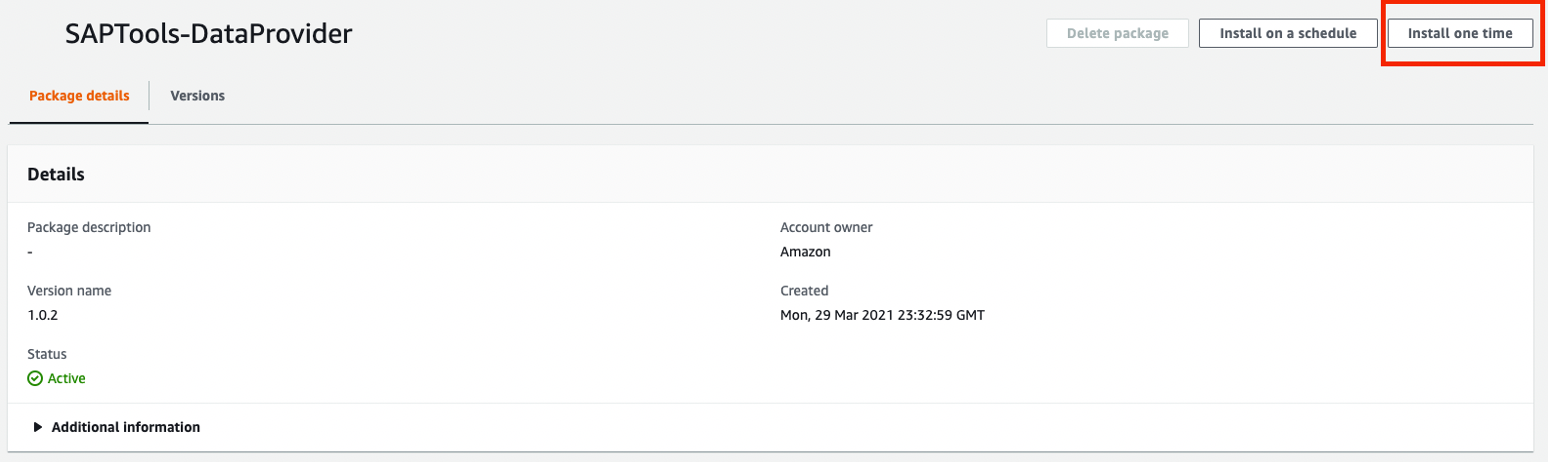The height and width of the screenshot is (462, 1548).
Task: Select the 1.0.2 version value
Action: coord(44,315)
